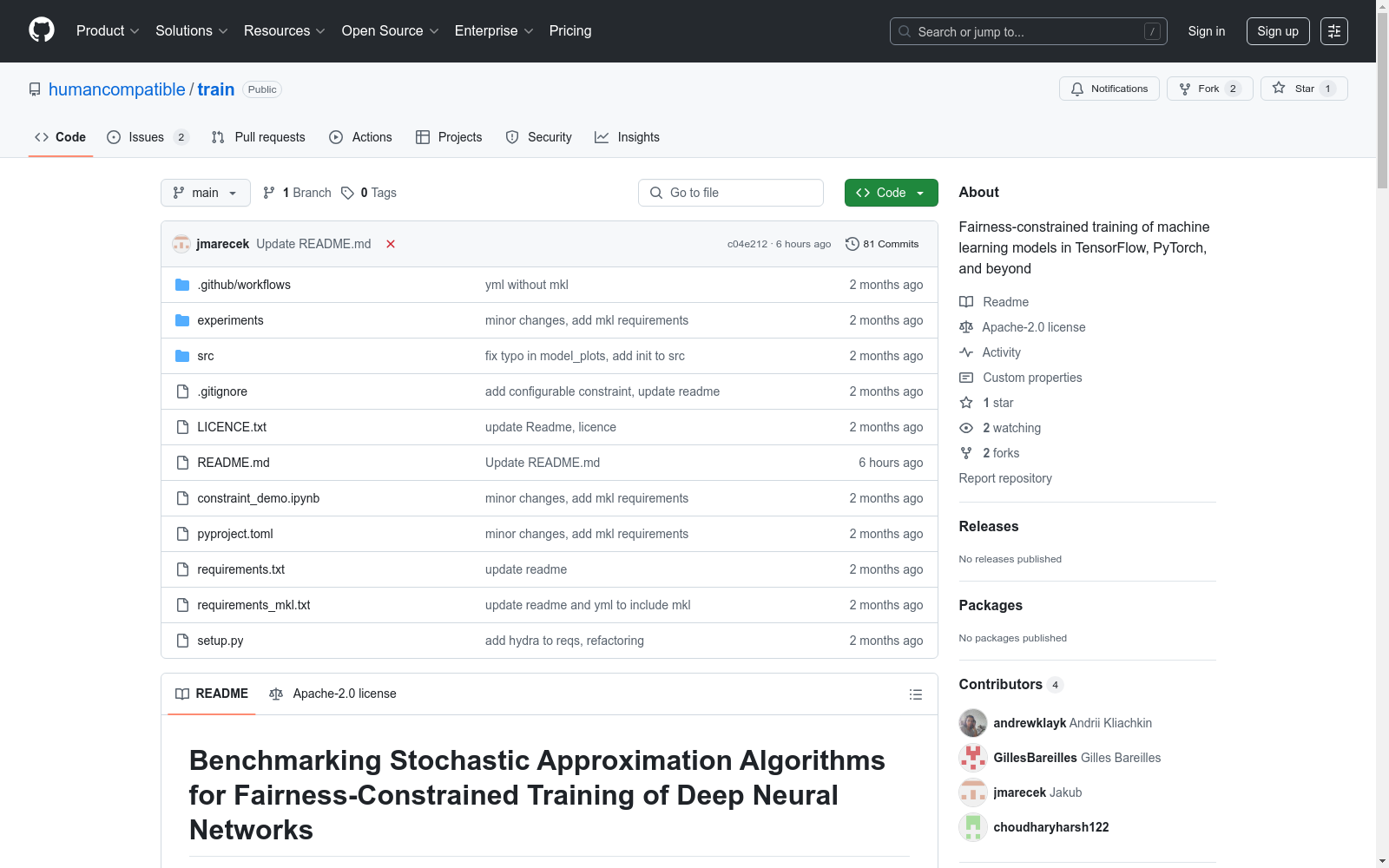This screenshot has height=868, width=1389.
Task: Click the experiments folder icon
Action: point(182,320)
